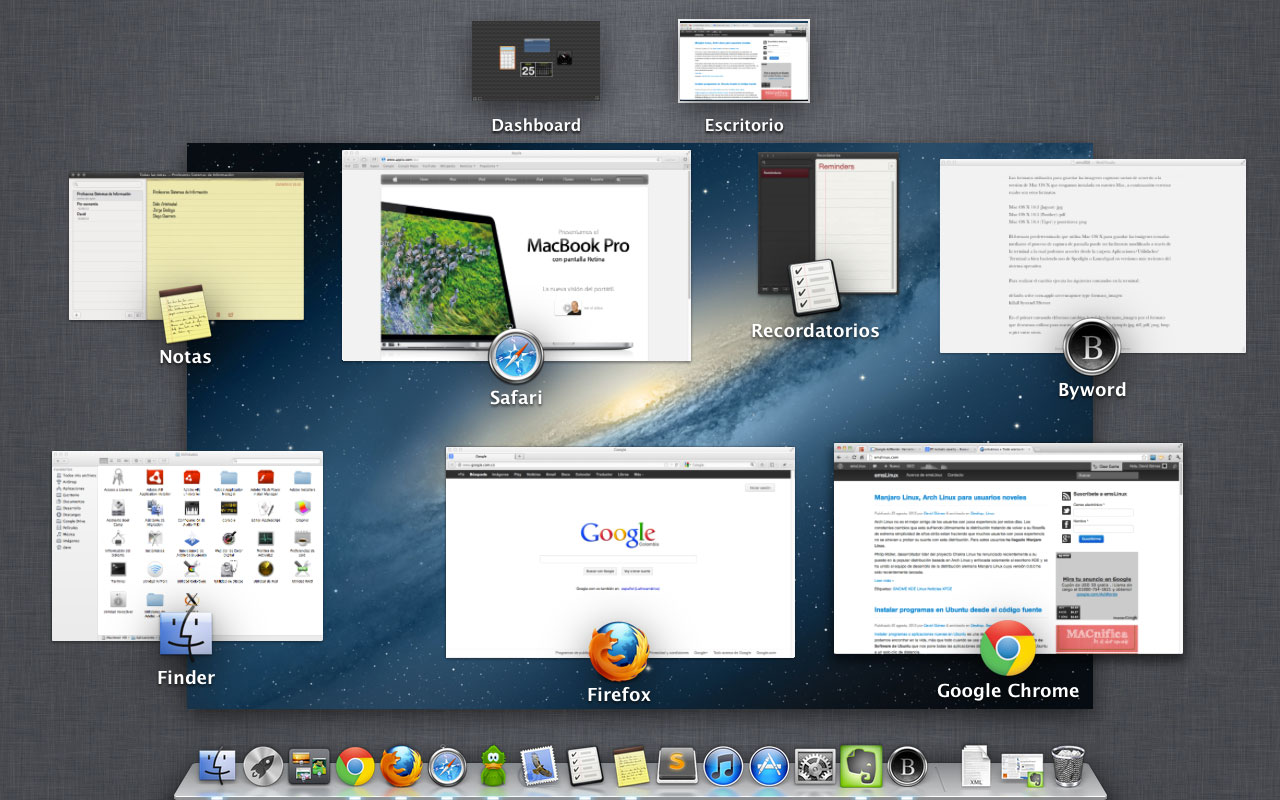The image size is (1280, 800).
Task: Open the Trash in the Dock
Action: 1068,767
